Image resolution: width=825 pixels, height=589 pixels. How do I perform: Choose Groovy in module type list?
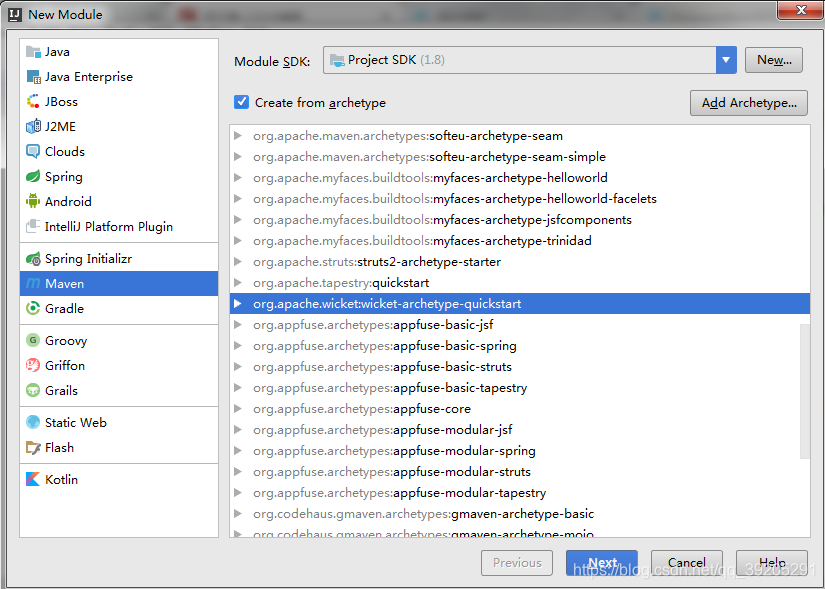(x=119, y=341)
